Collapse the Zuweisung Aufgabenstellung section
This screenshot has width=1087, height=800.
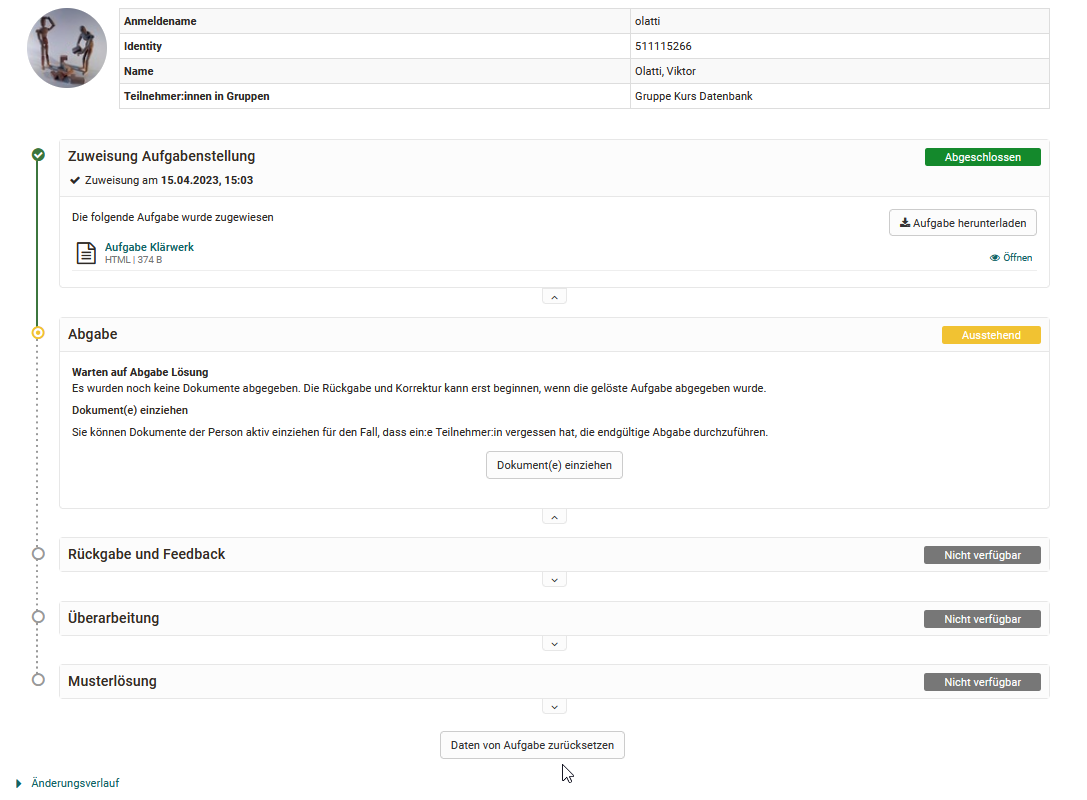[554, 297]
